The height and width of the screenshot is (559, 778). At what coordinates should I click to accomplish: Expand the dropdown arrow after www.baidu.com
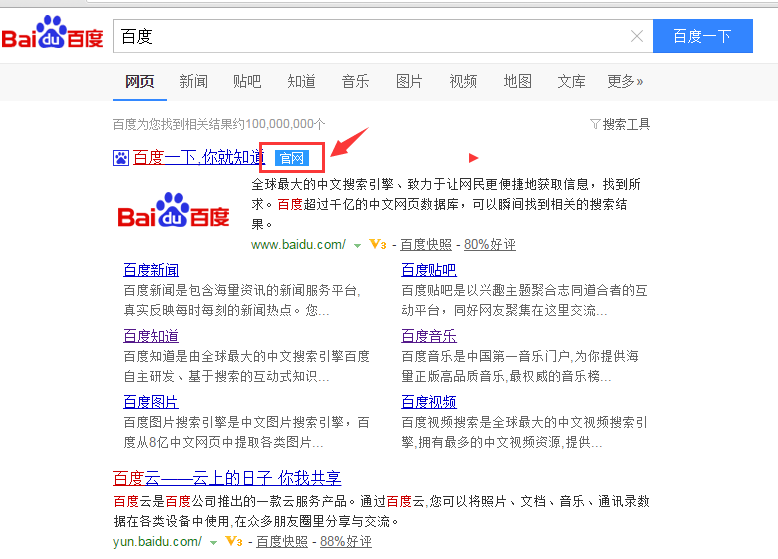click(x=357, y=245)
